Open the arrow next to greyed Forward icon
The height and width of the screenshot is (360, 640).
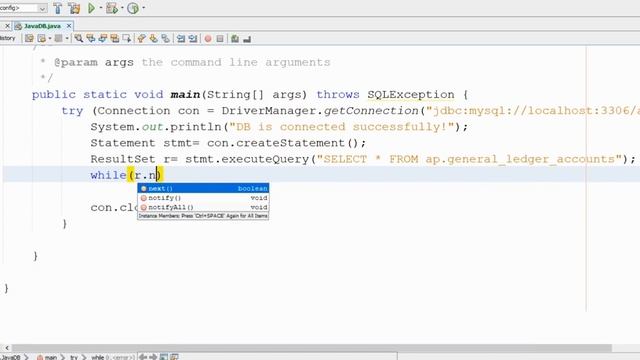coord(67,39)
